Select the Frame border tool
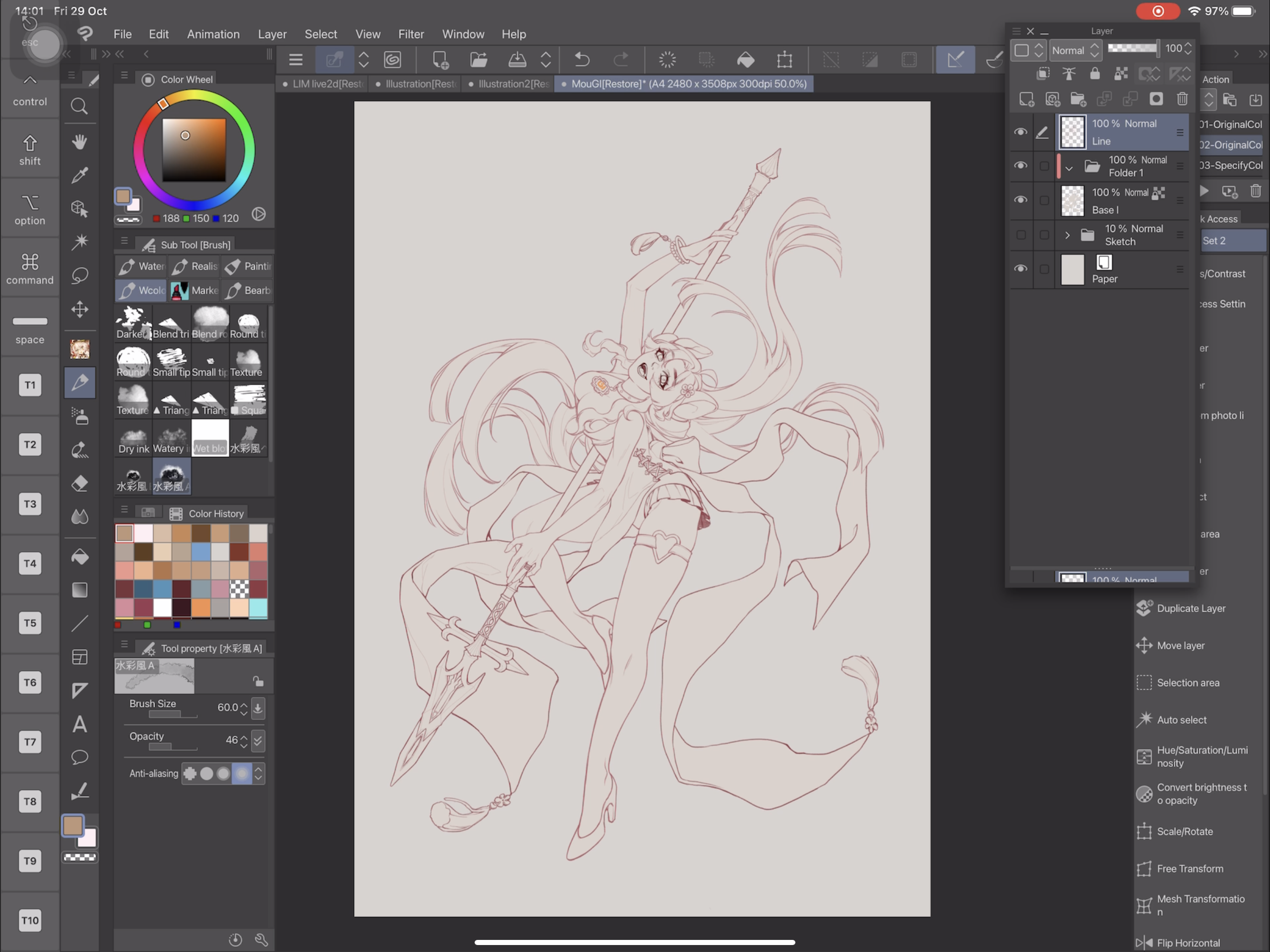This screenshot has height=952, width=1270. (79, 657)
